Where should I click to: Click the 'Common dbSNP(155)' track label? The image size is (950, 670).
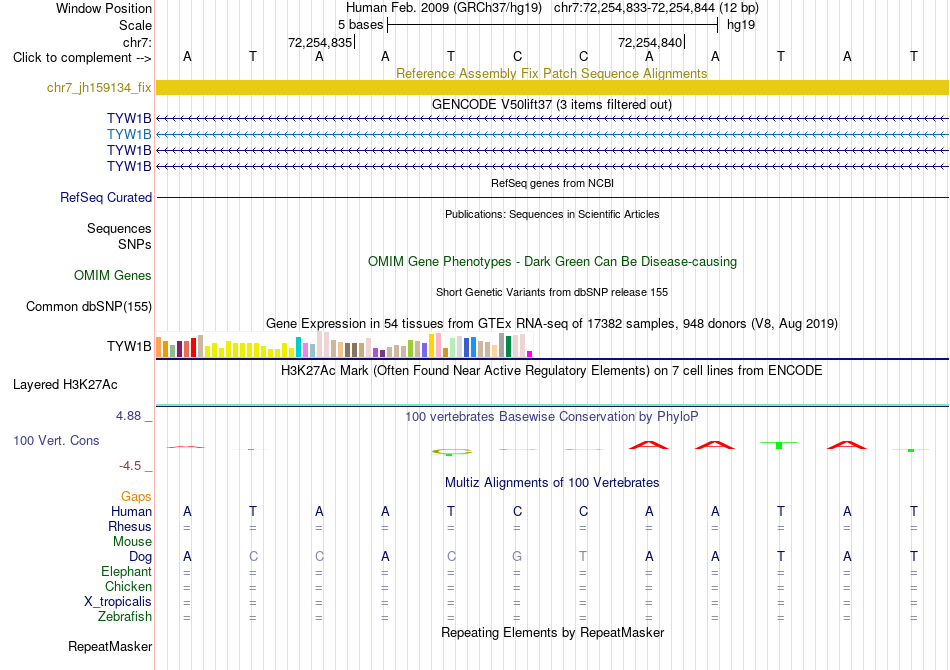pyautogui.click(x=88, y=307)
